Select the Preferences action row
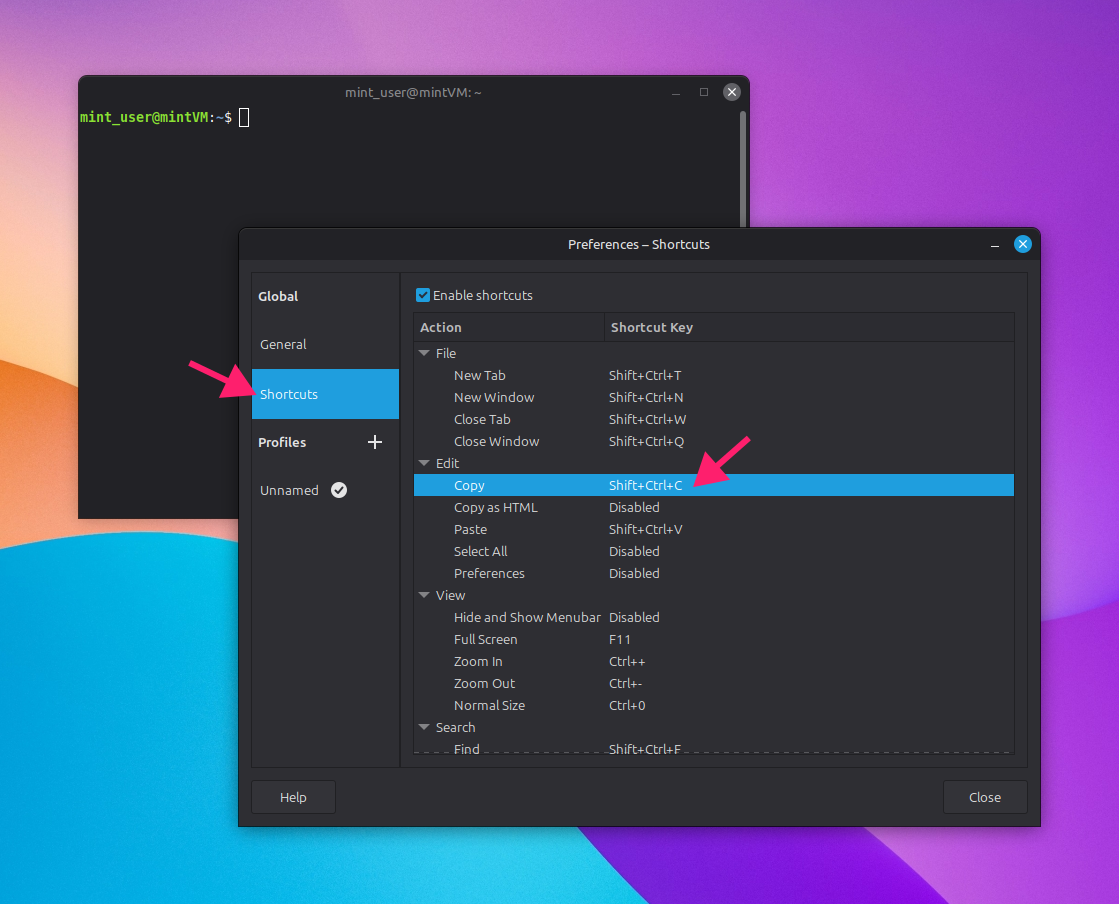Viewport: 1119px width, 904px height. pyautogui.click(x=714, y=574)
